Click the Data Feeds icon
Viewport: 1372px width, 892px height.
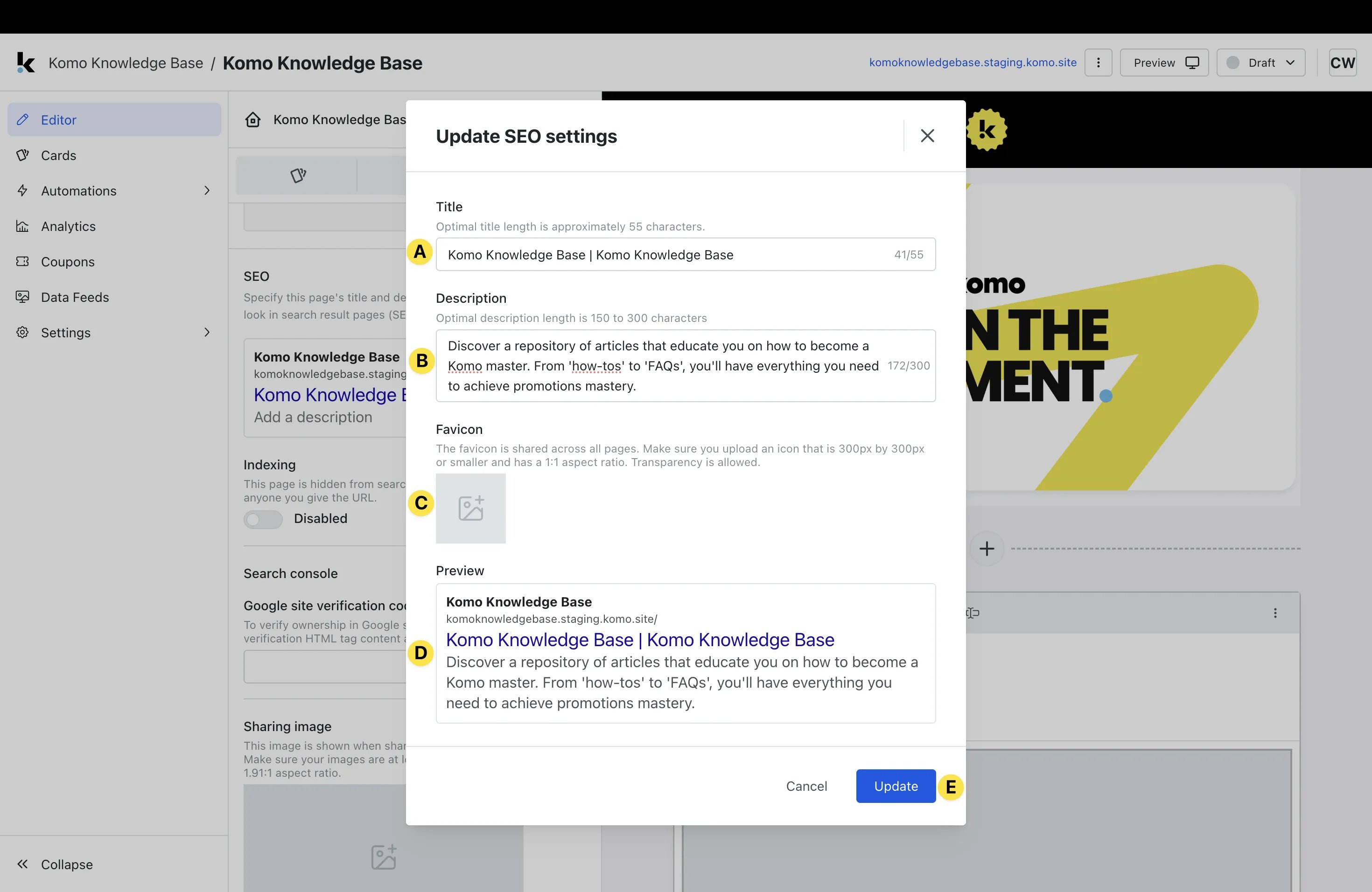click(x=22, y=297)
